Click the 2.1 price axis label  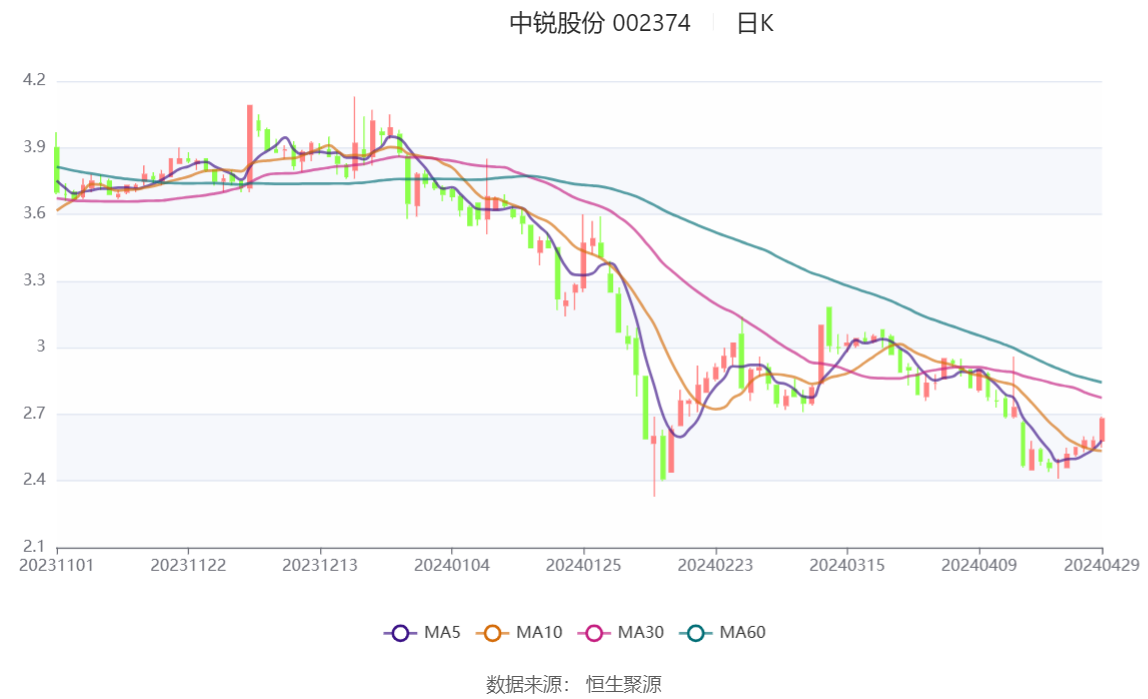(33, 546)
